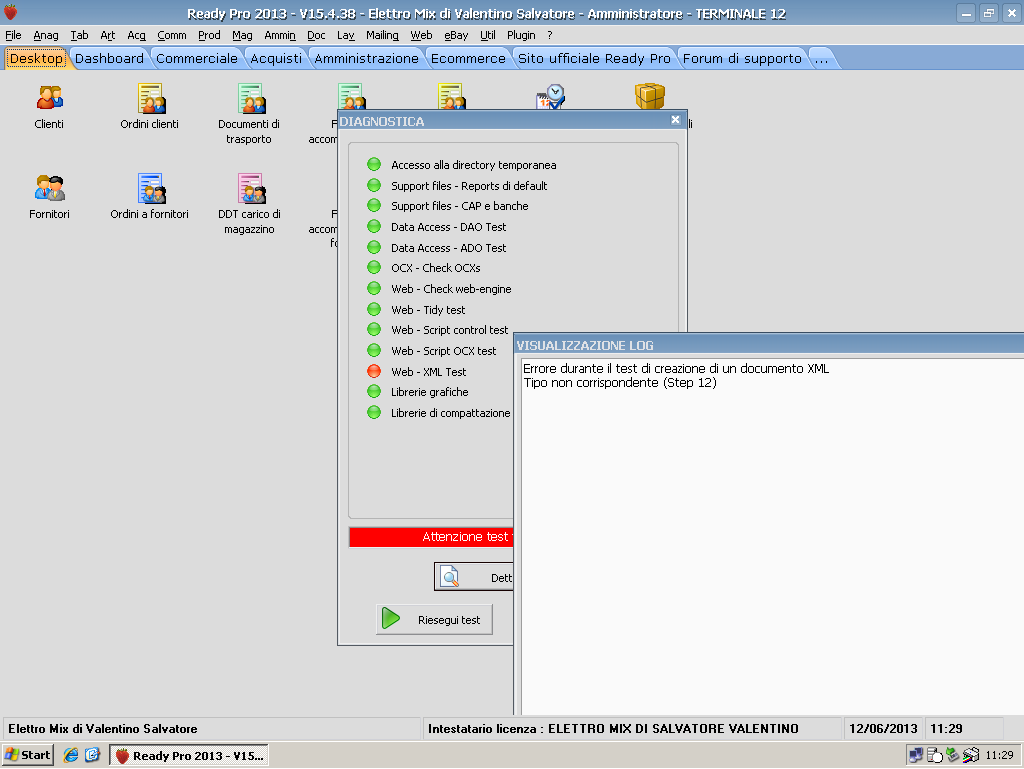Image resolution: width=1024 pixels, height=769 pixels.
Task: Click the 12/06/2013 date in status bar
Action: (x=883, y=729)
